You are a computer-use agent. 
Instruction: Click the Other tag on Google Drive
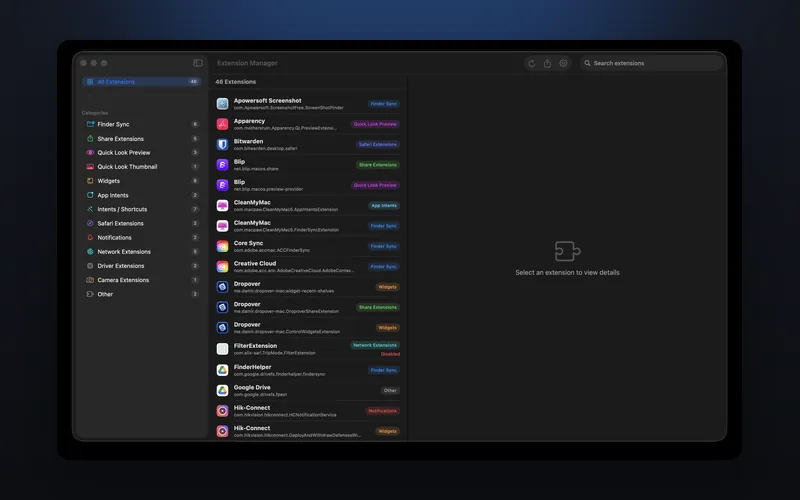coord(390,391)
